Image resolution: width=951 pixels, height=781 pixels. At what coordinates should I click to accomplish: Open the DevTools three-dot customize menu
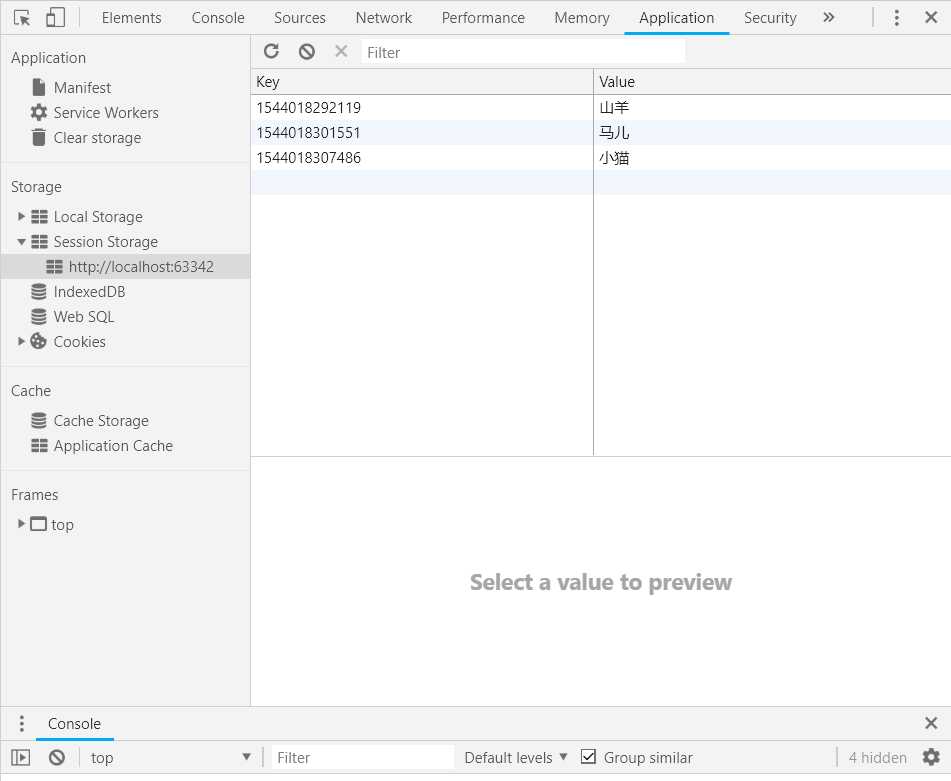pos(897,18)
